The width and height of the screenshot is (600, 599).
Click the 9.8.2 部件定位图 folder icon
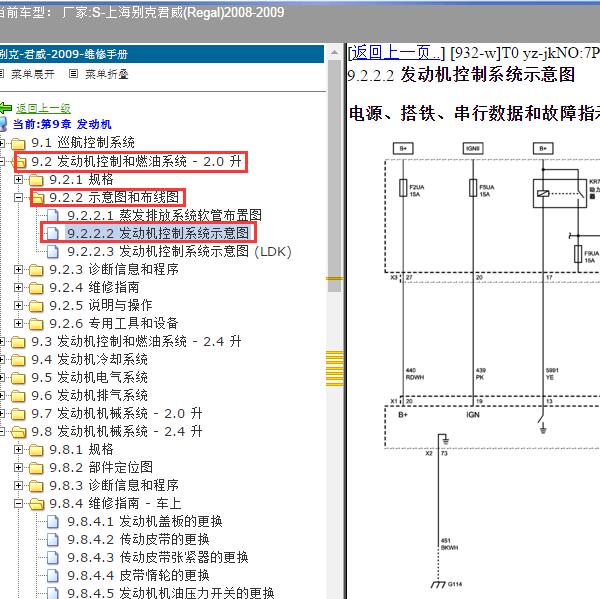click(x=36, y=467)
